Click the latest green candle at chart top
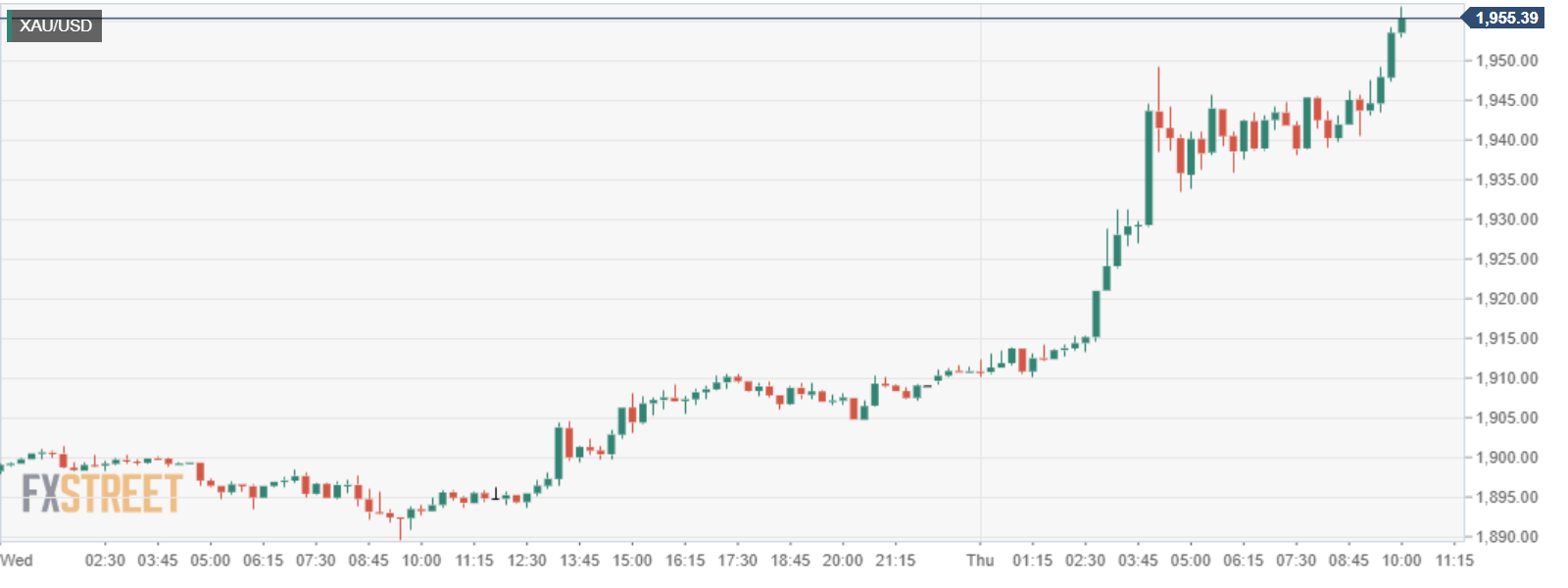This screenshot has height=588, width=1568. point(1401,24)
